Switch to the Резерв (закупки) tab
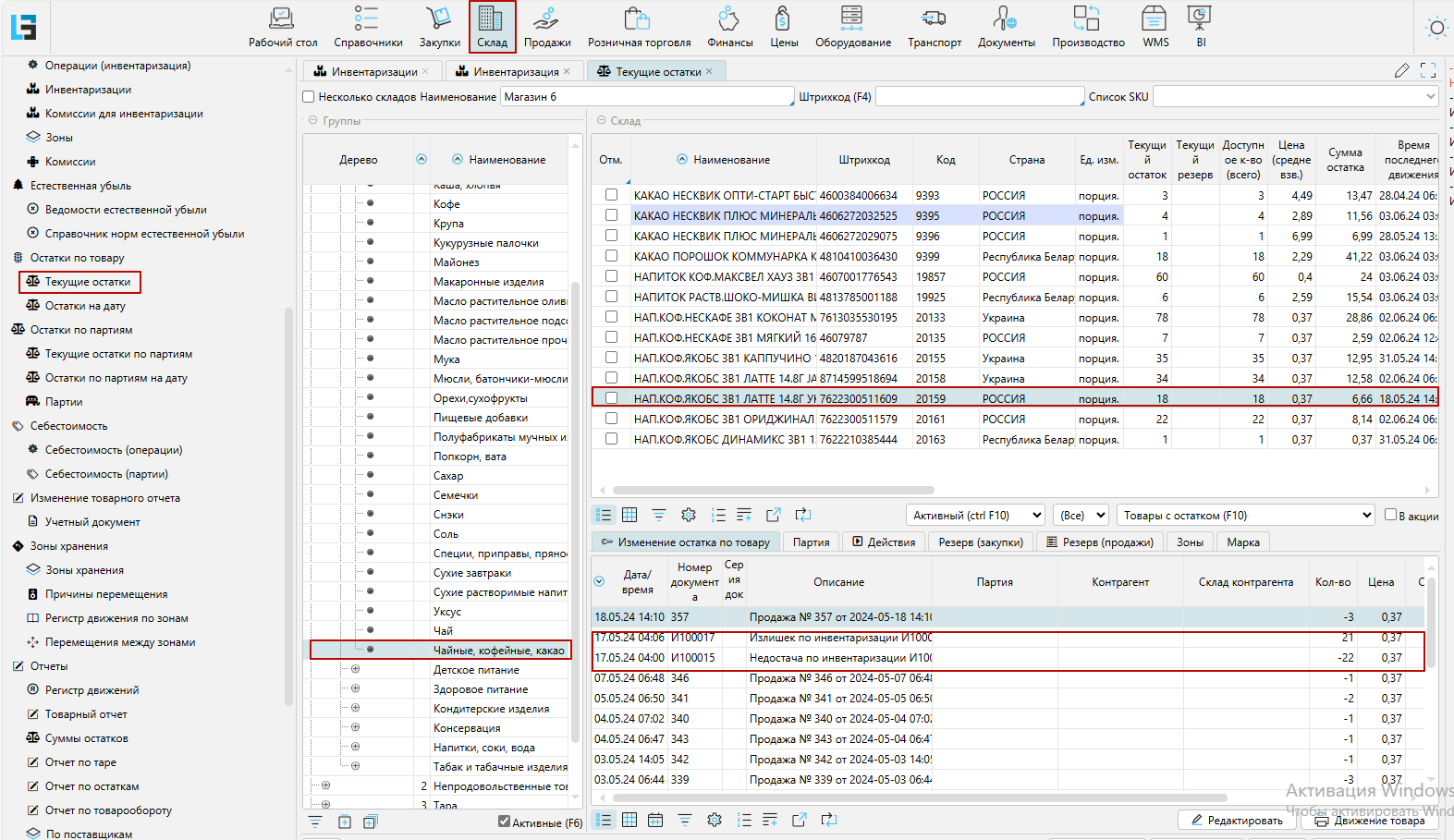1454x840 pixels. coord(981,542)
